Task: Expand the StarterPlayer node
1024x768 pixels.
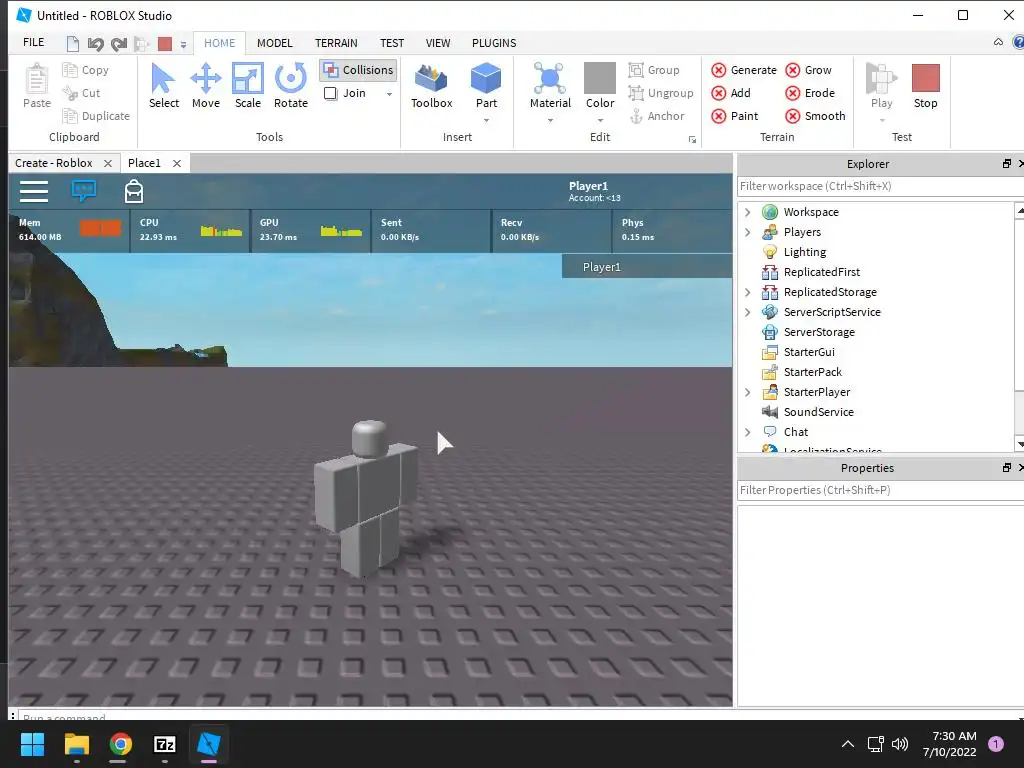Action: [x=748, y=392]
